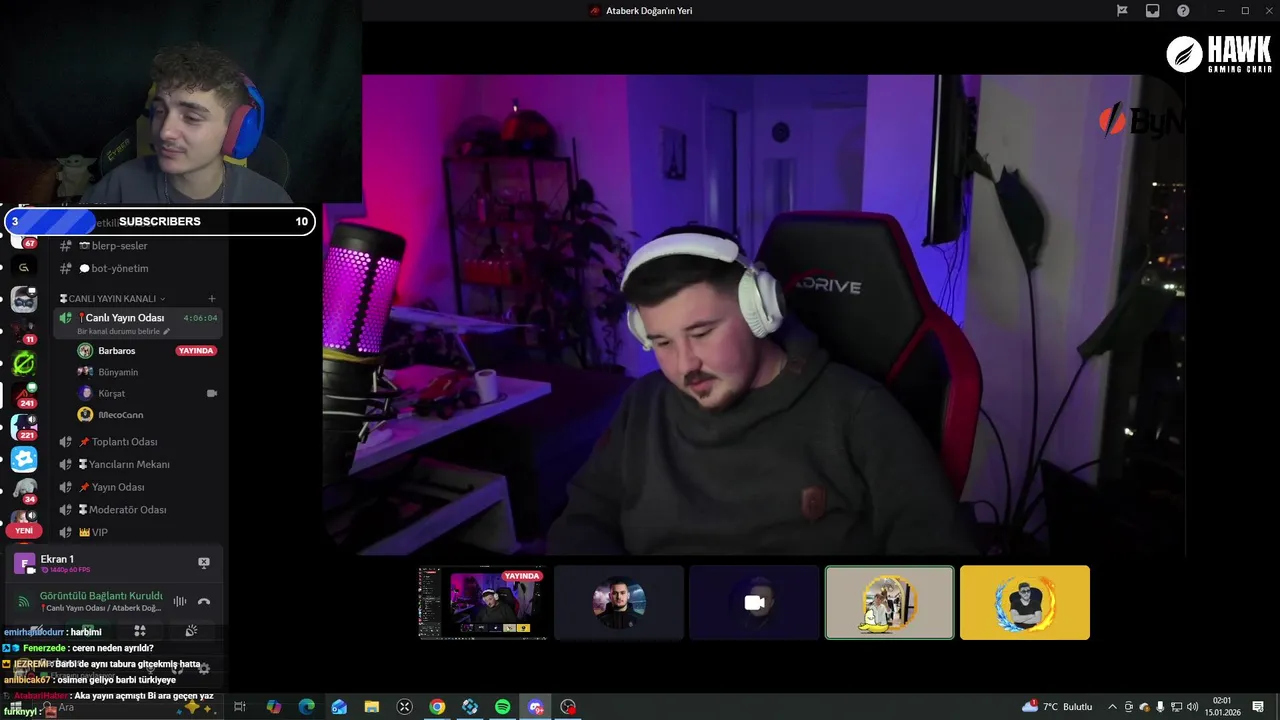Open the Xbox app from the taskbar
Viewport: 1280px width, 720px height.
[404, 707]
